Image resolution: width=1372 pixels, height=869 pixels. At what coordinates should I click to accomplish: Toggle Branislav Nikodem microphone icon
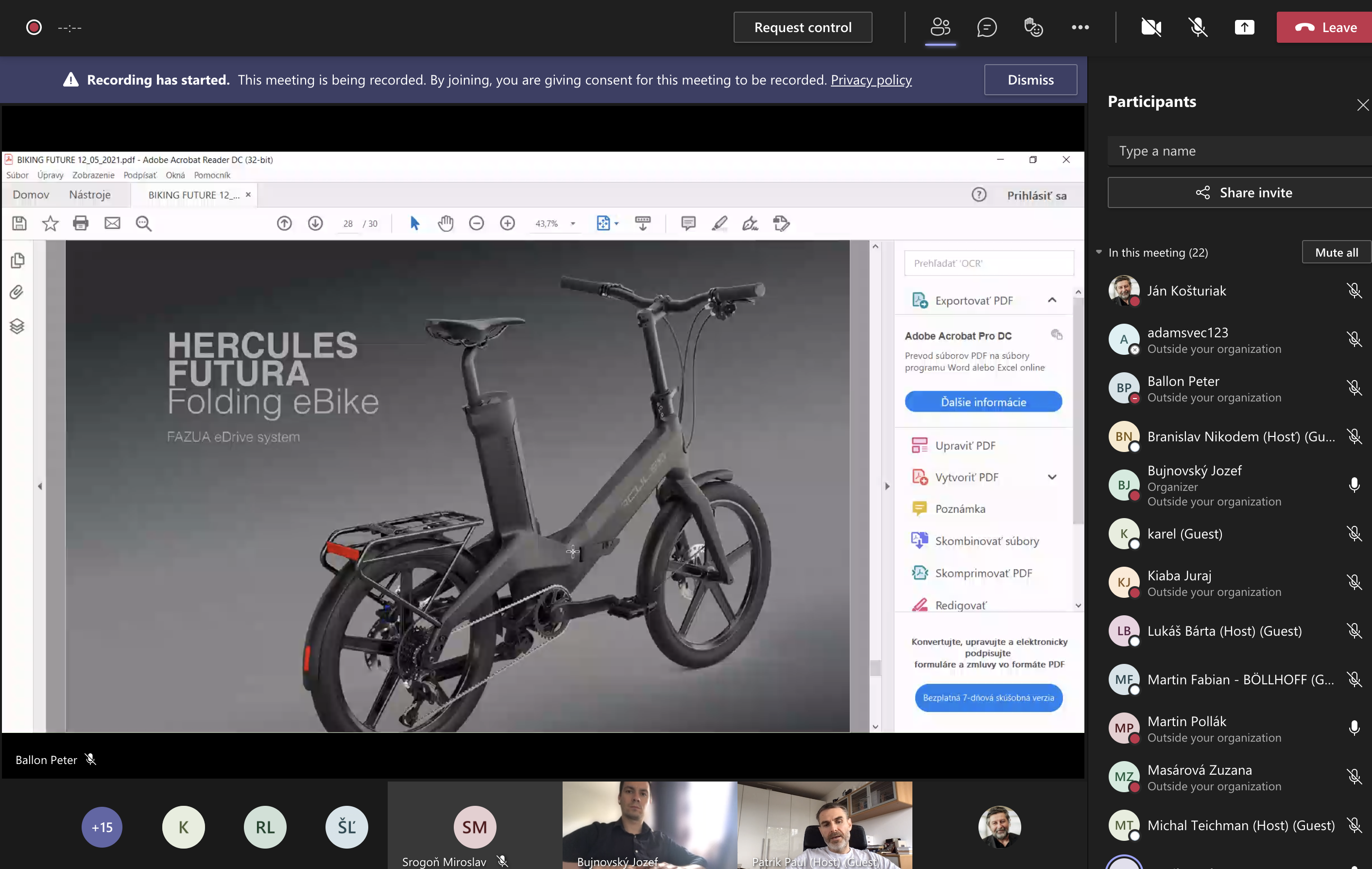point(1354,436)
